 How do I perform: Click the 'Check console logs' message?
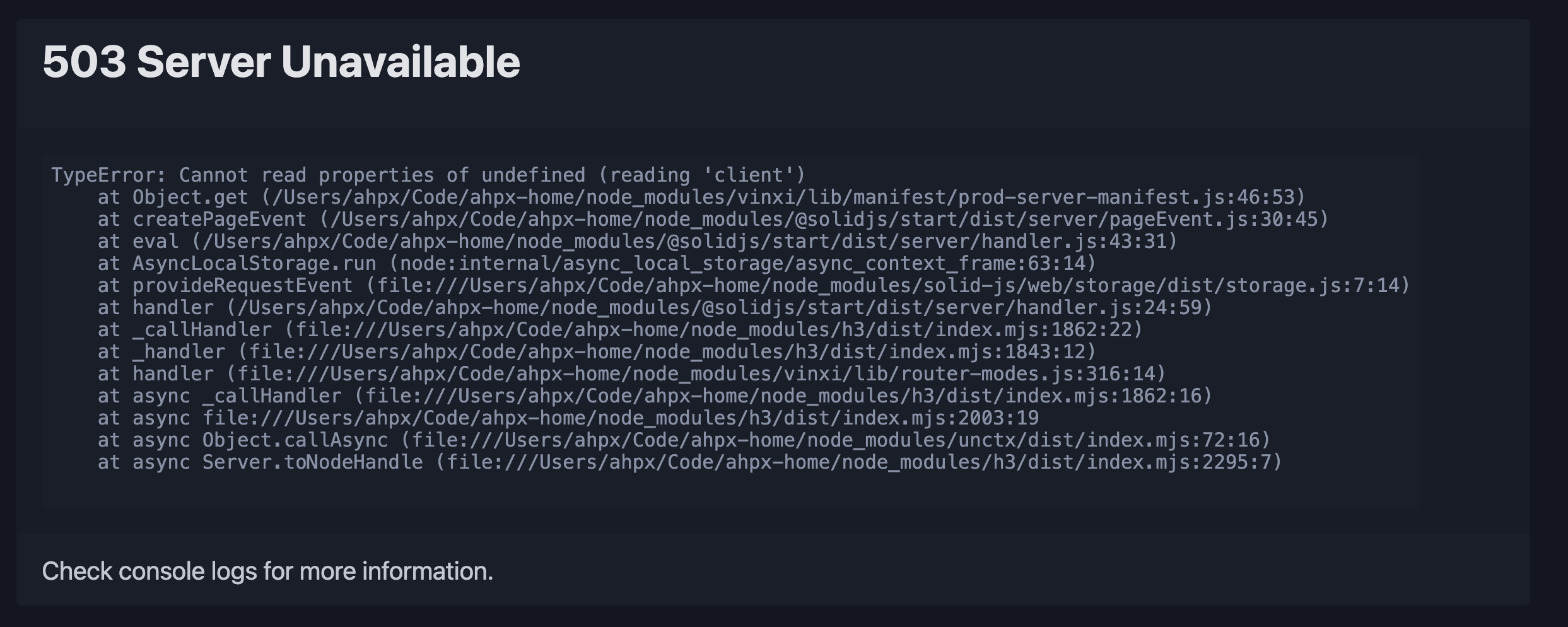(267, 571)
